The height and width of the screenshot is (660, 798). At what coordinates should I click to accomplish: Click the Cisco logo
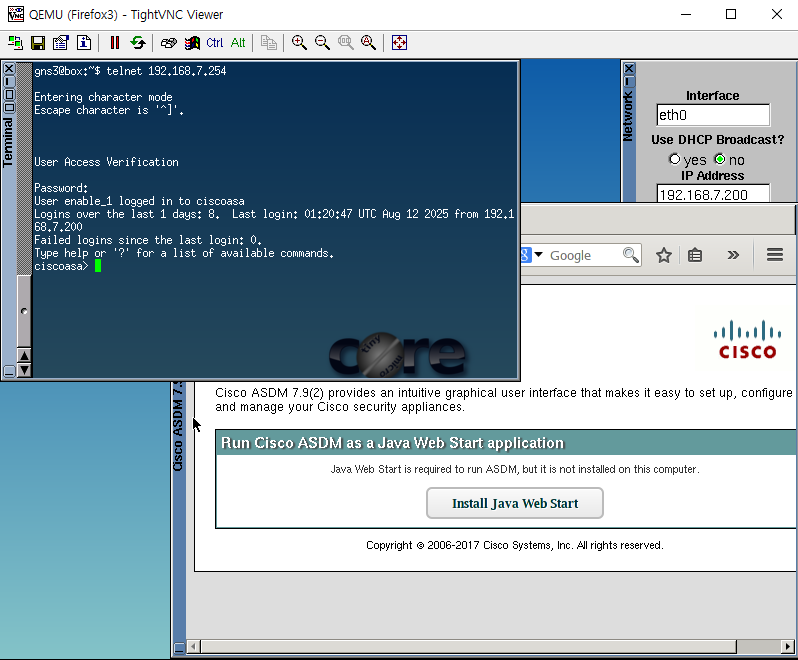tap(747, 339)
